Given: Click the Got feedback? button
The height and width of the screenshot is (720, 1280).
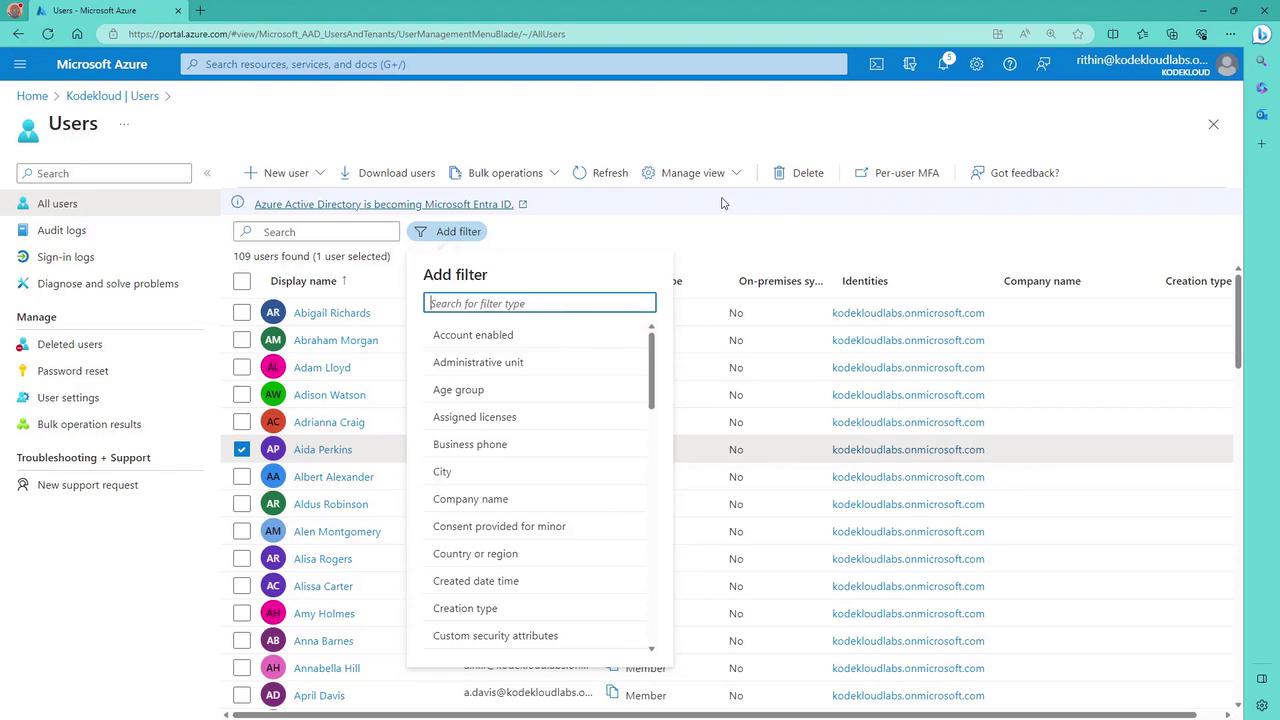Looking at the screenshot, I should pyautogui.click(x=1015, y=173).
